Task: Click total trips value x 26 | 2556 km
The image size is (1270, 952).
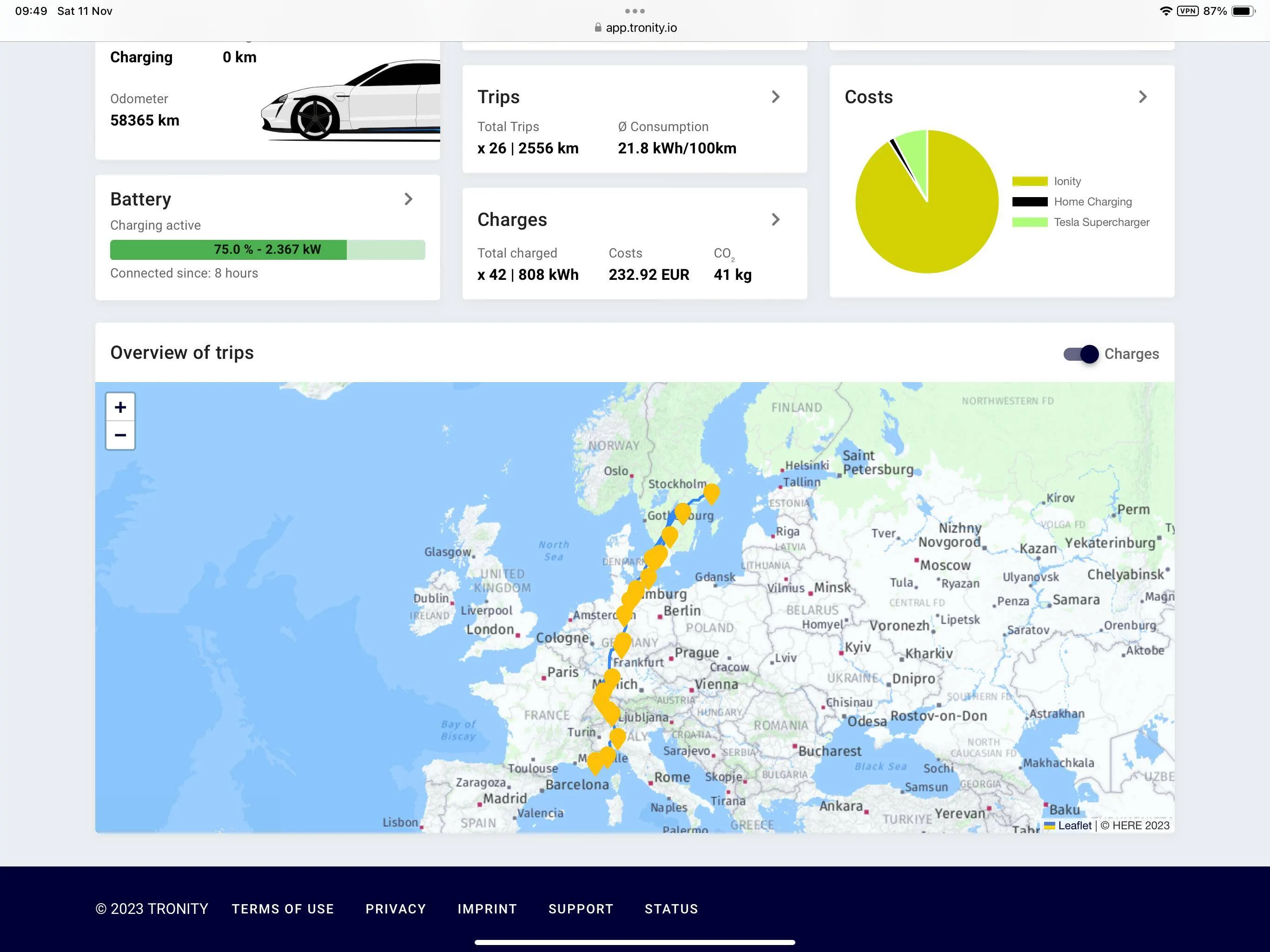Action: 528,148
